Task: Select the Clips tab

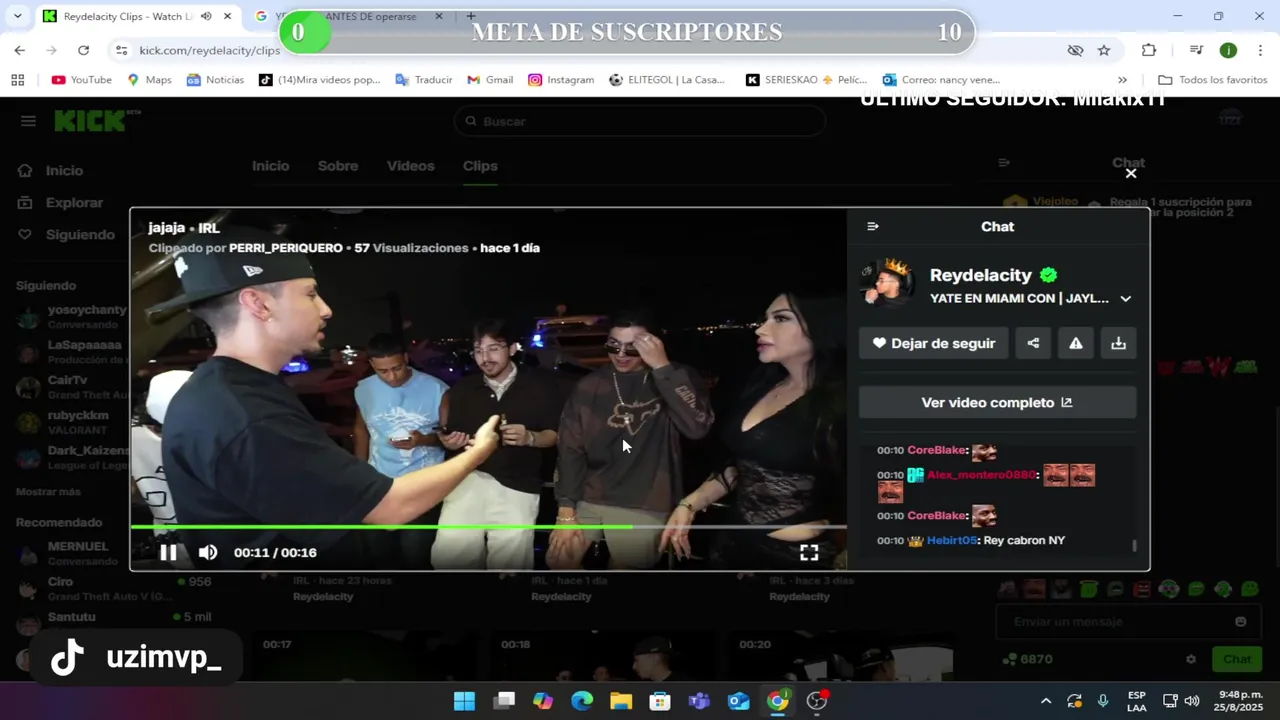Action: click(480, 166)
